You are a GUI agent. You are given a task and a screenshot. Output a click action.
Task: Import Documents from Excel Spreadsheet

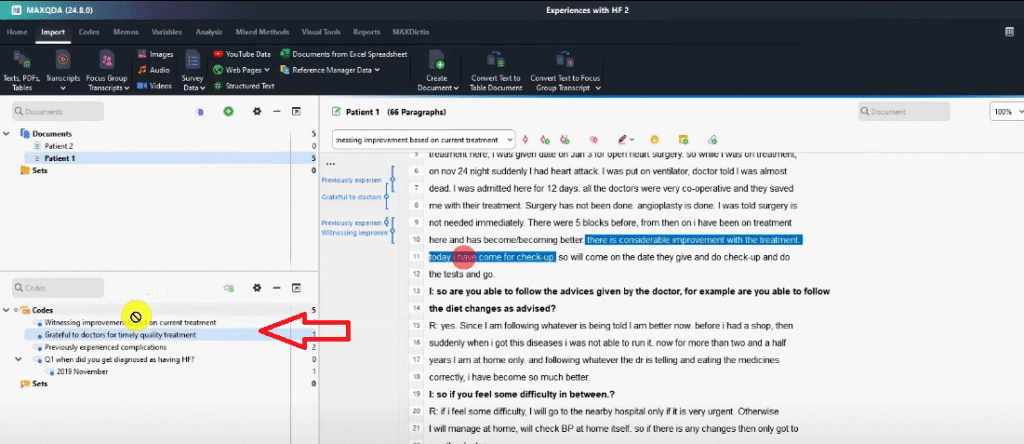click(344, 54)
